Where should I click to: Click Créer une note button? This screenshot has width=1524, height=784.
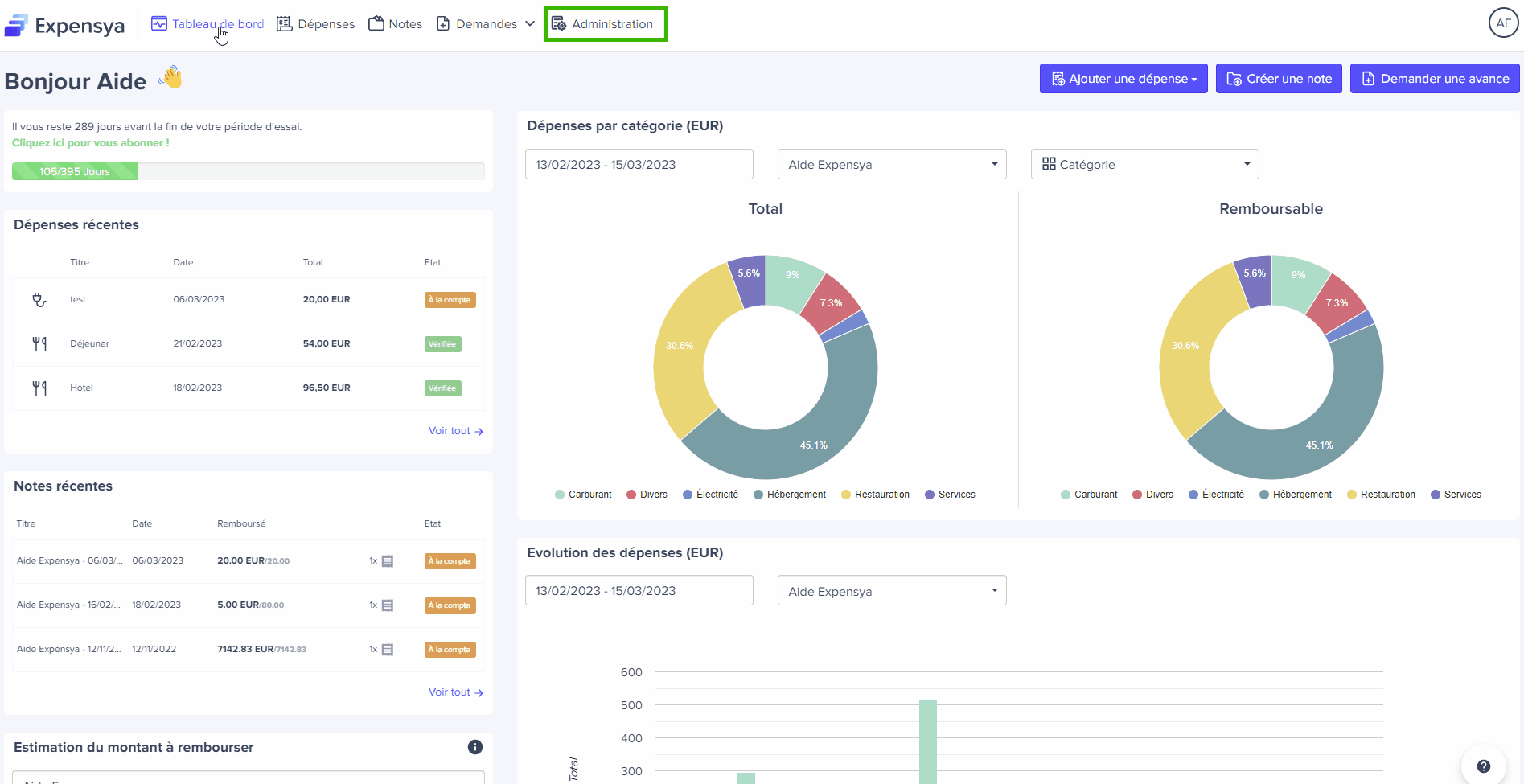(1279, 79)
